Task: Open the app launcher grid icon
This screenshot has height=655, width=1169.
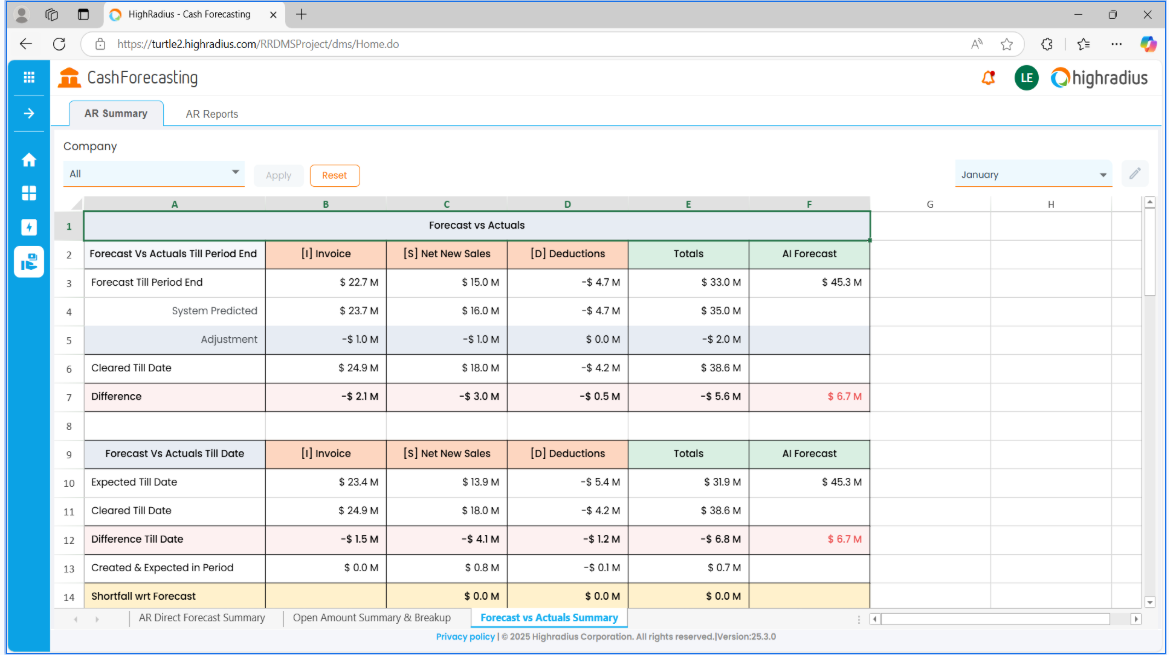Action: [x=29, y=77]
